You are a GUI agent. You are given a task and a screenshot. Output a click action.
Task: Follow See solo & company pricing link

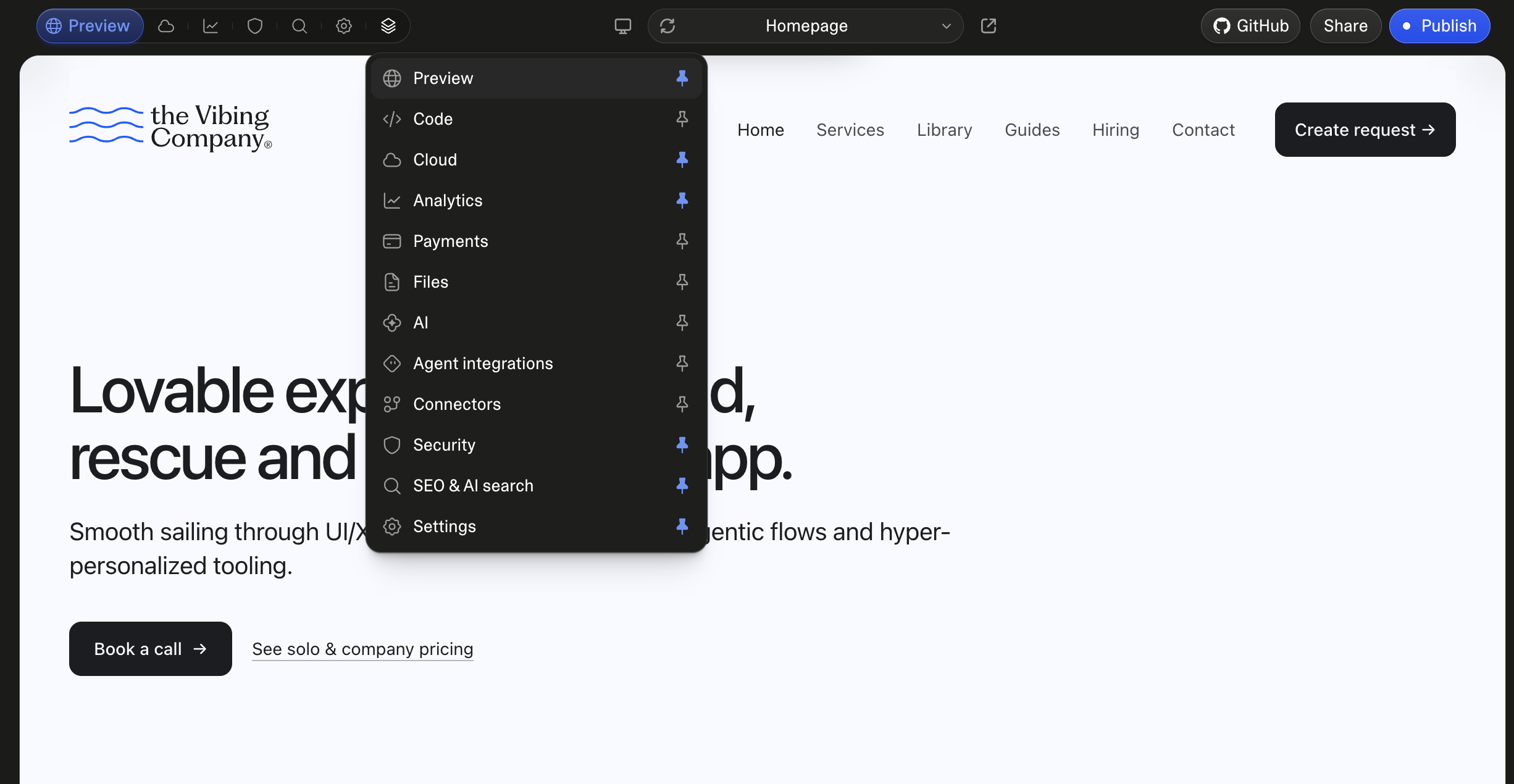click(x=362, y=649)
